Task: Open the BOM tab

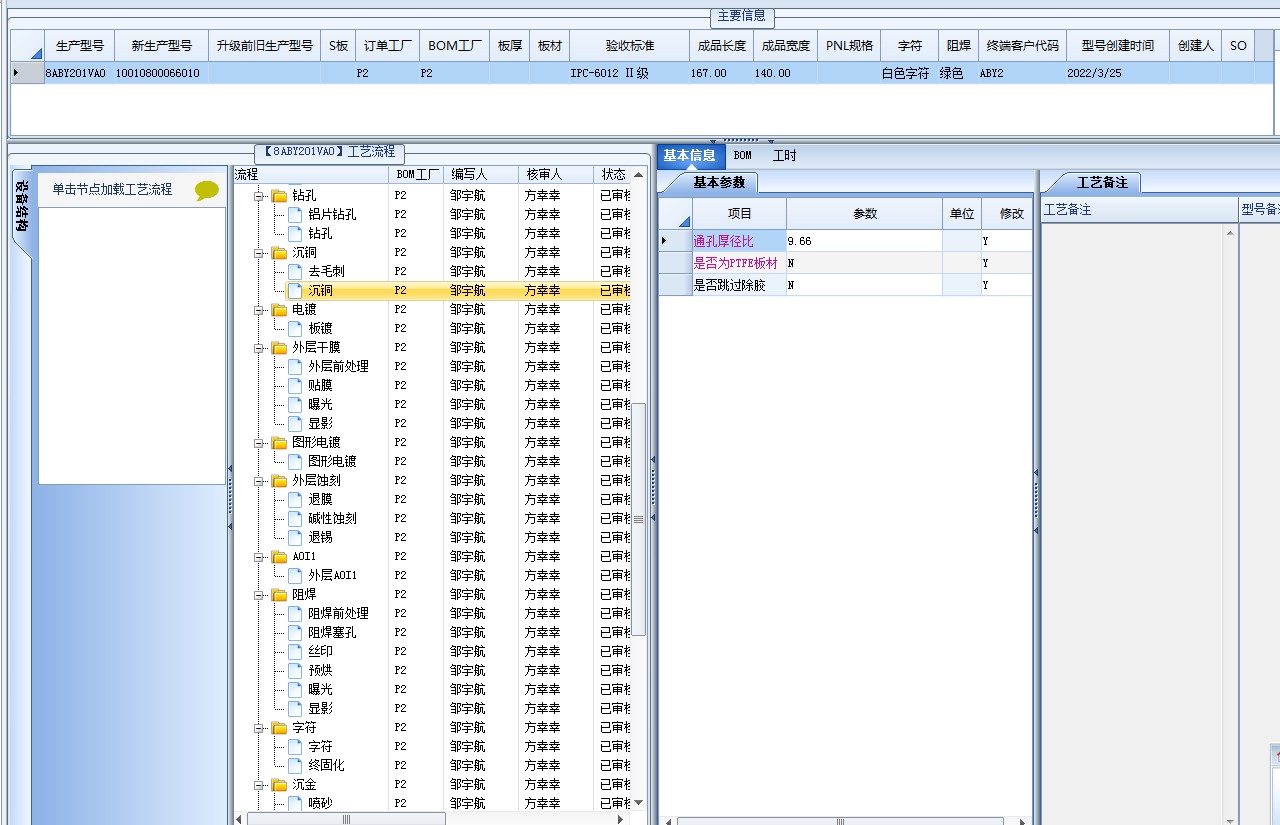Action: click(742, 155)
